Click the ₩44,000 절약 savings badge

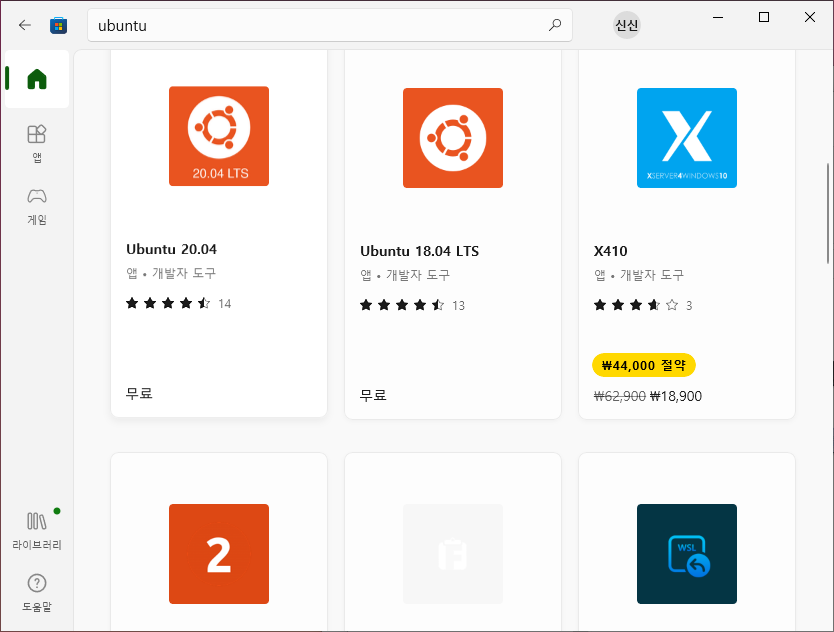[644, 365]
